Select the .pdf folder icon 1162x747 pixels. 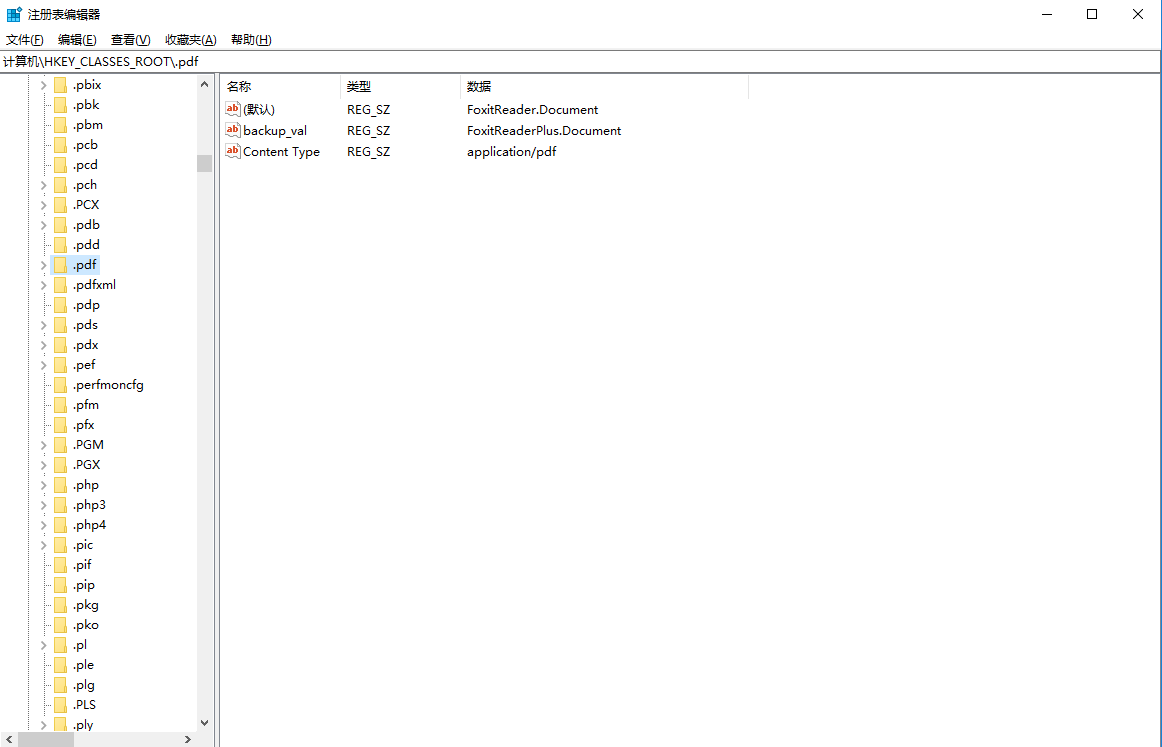[x=62, y=264]
